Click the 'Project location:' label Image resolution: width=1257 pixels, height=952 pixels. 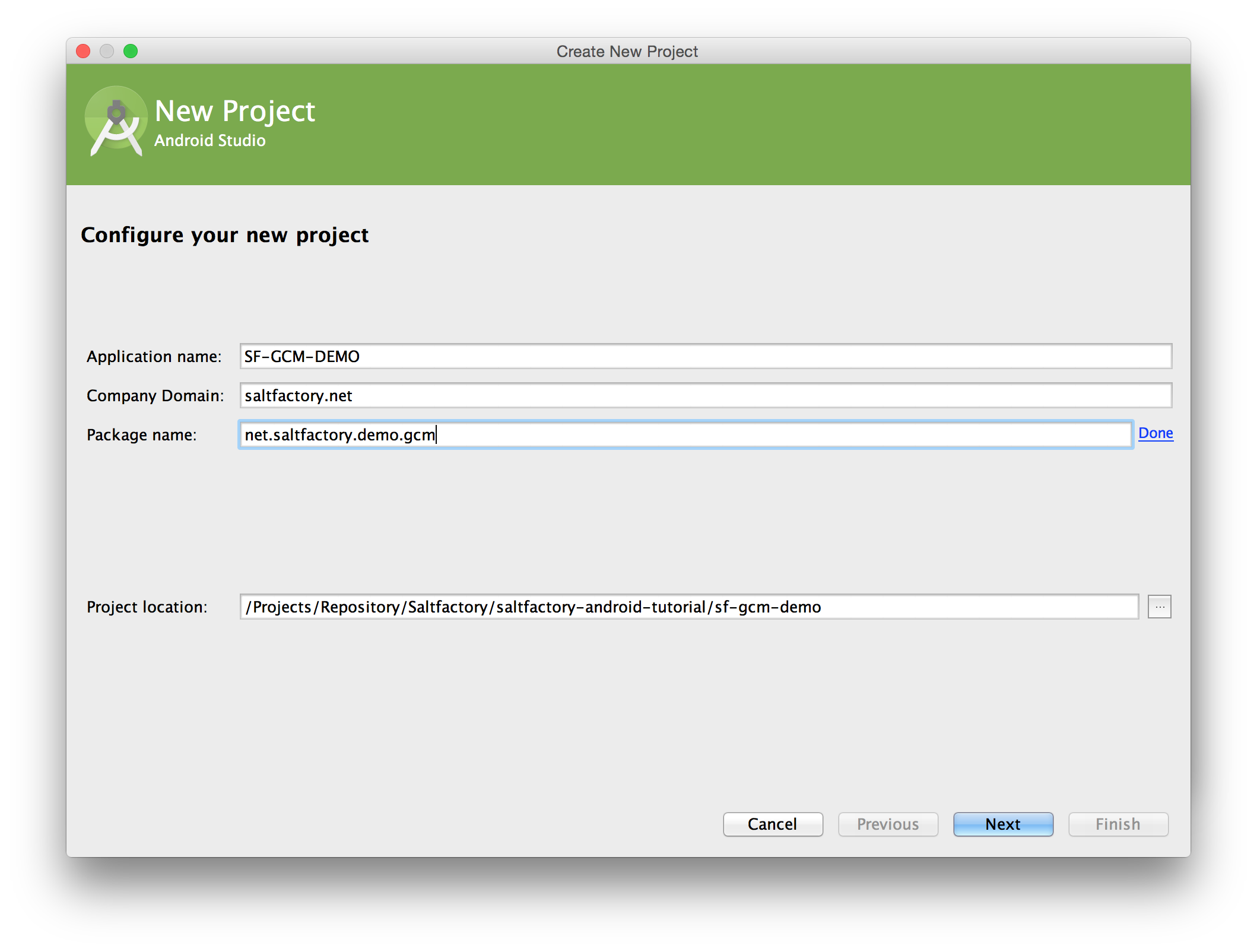pyautogui.click(x=147, y=607)
